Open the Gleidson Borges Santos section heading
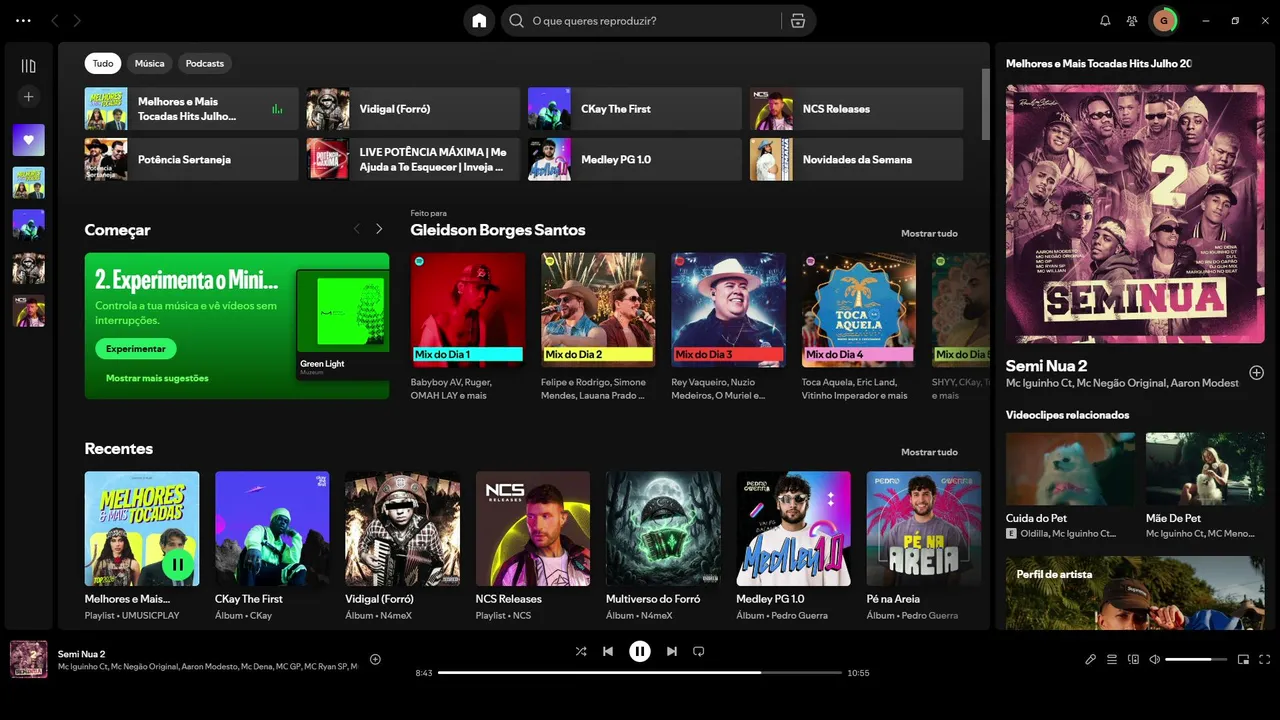 coord(498,230)
